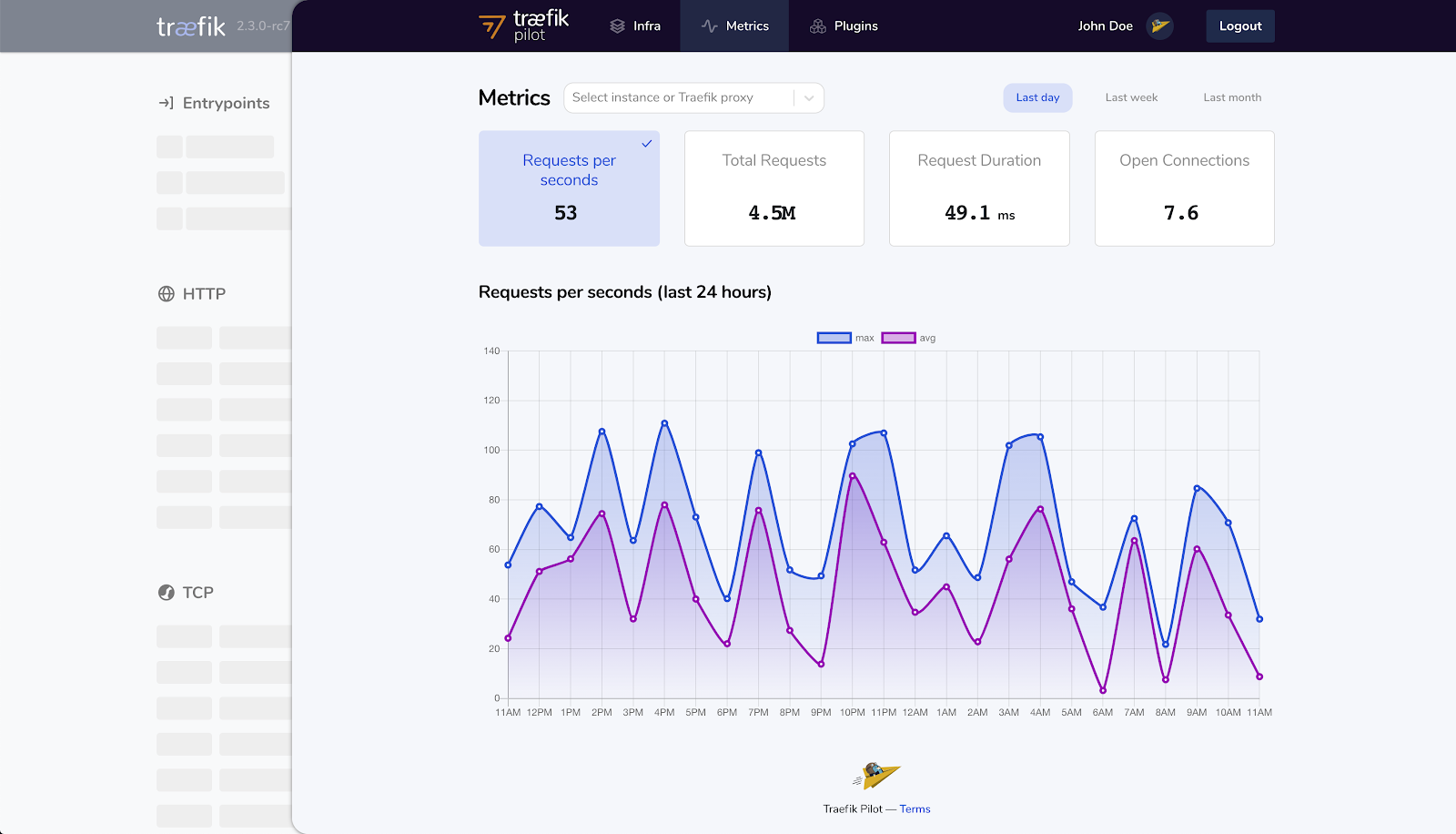Click the Metrics pulse icon

pyautogui.click(x=710, y=26)
